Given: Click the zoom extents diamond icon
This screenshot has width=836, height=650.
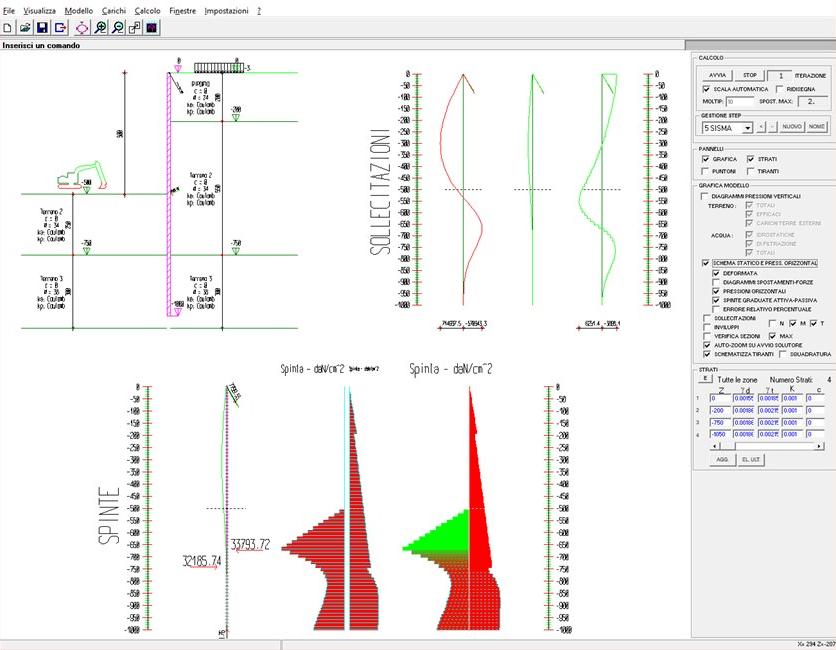Looking at the screenshot, I should coord(82,28).
